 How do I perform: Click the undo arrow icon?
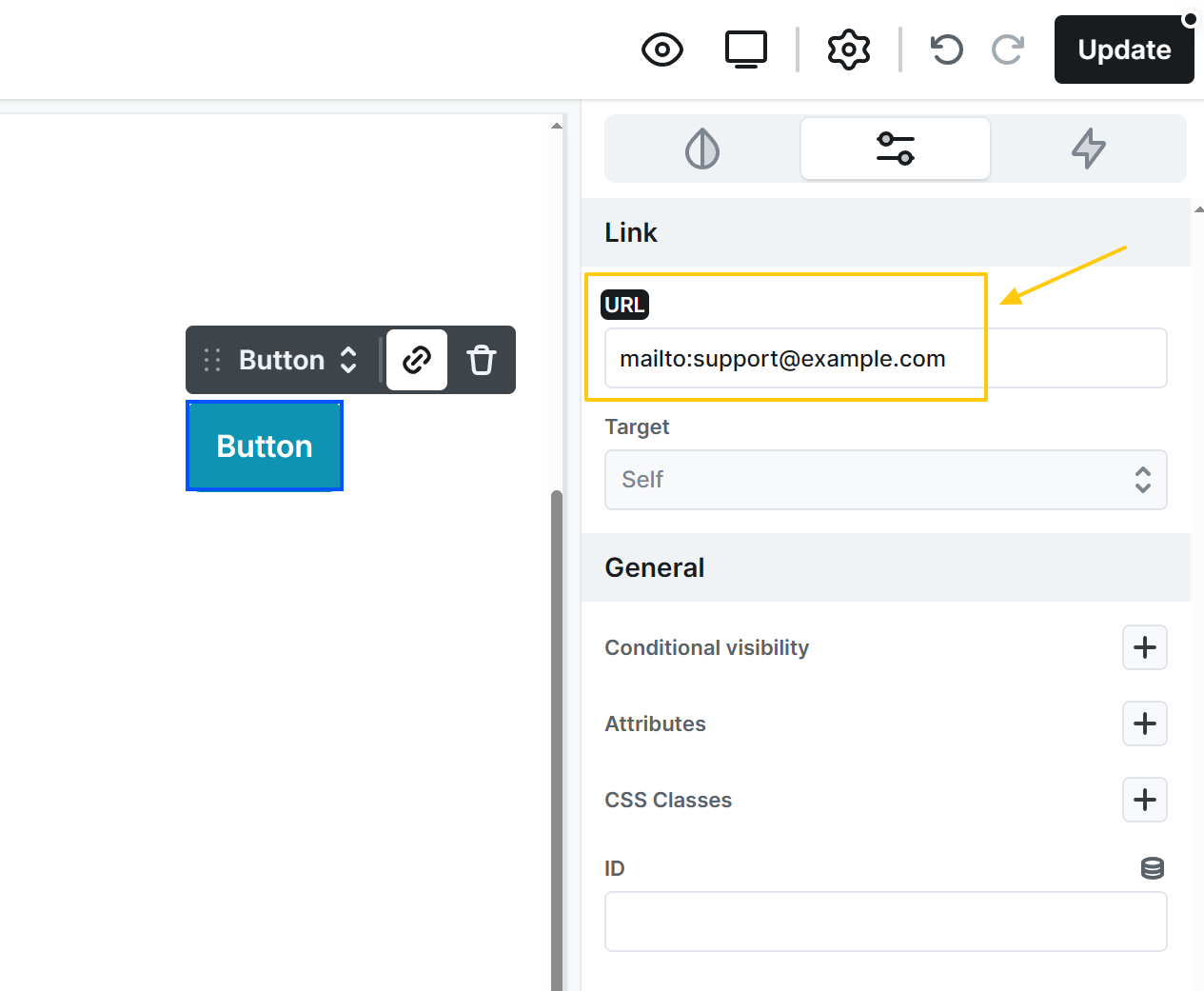click(x=946, y=50)
